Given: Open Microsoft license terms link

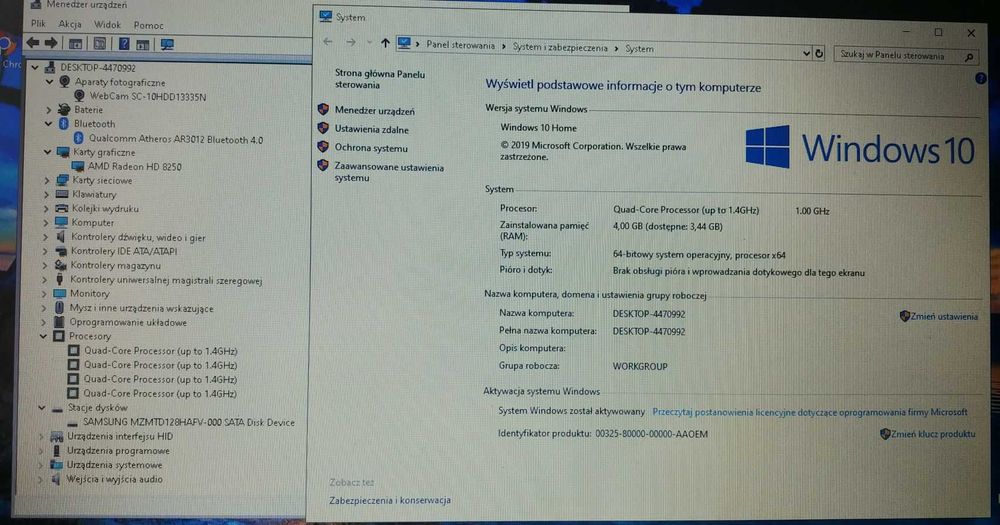Looking at the screenshot, I should (x=809, y=412).
